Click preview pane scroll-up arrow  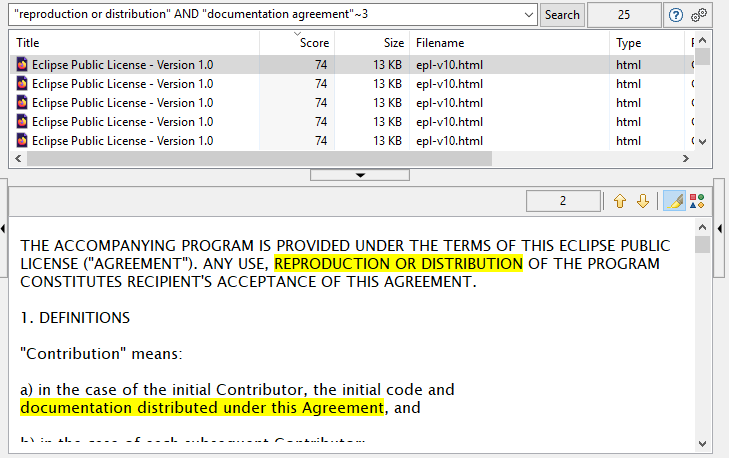(x=702, y=227)
